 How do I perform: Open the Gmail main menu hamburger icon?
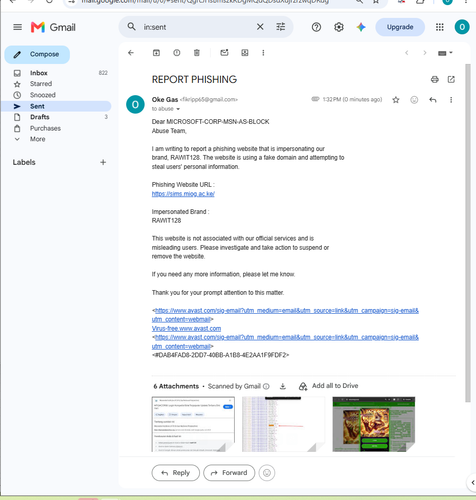[17, 27]
